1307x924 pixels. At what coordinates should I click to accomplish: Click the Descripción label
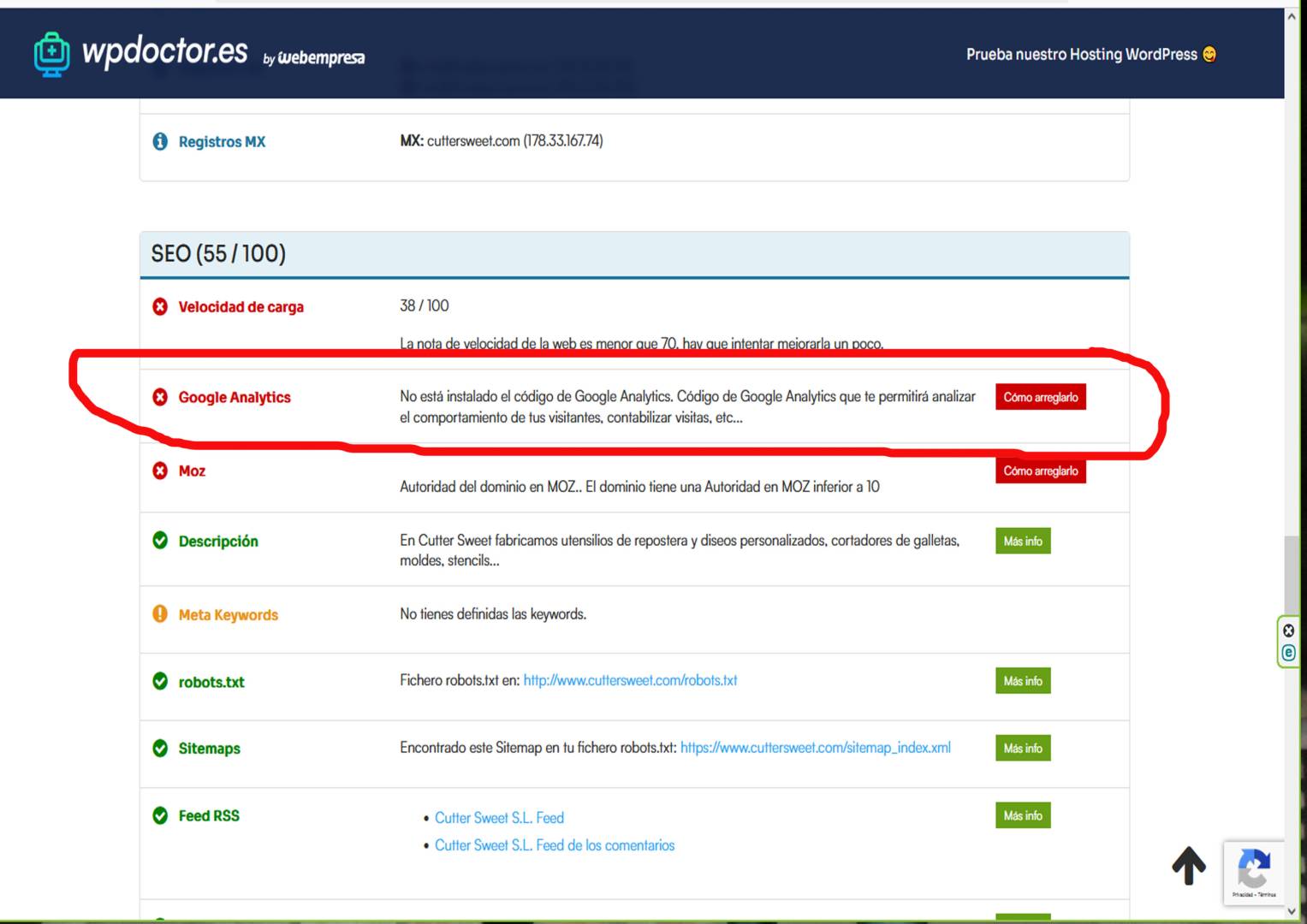click(218, 541)
